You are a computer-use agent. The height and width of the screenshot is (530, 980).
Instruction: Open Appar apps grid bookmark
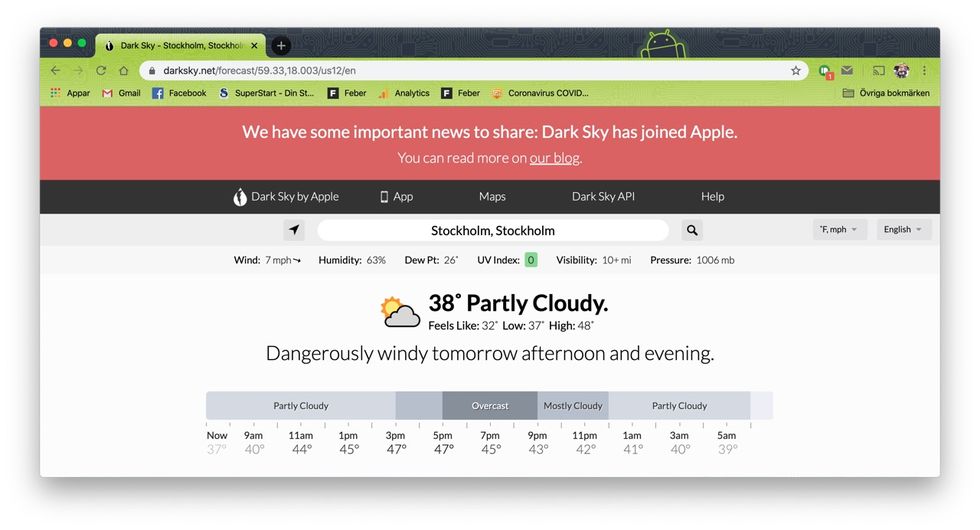point(69,93)
